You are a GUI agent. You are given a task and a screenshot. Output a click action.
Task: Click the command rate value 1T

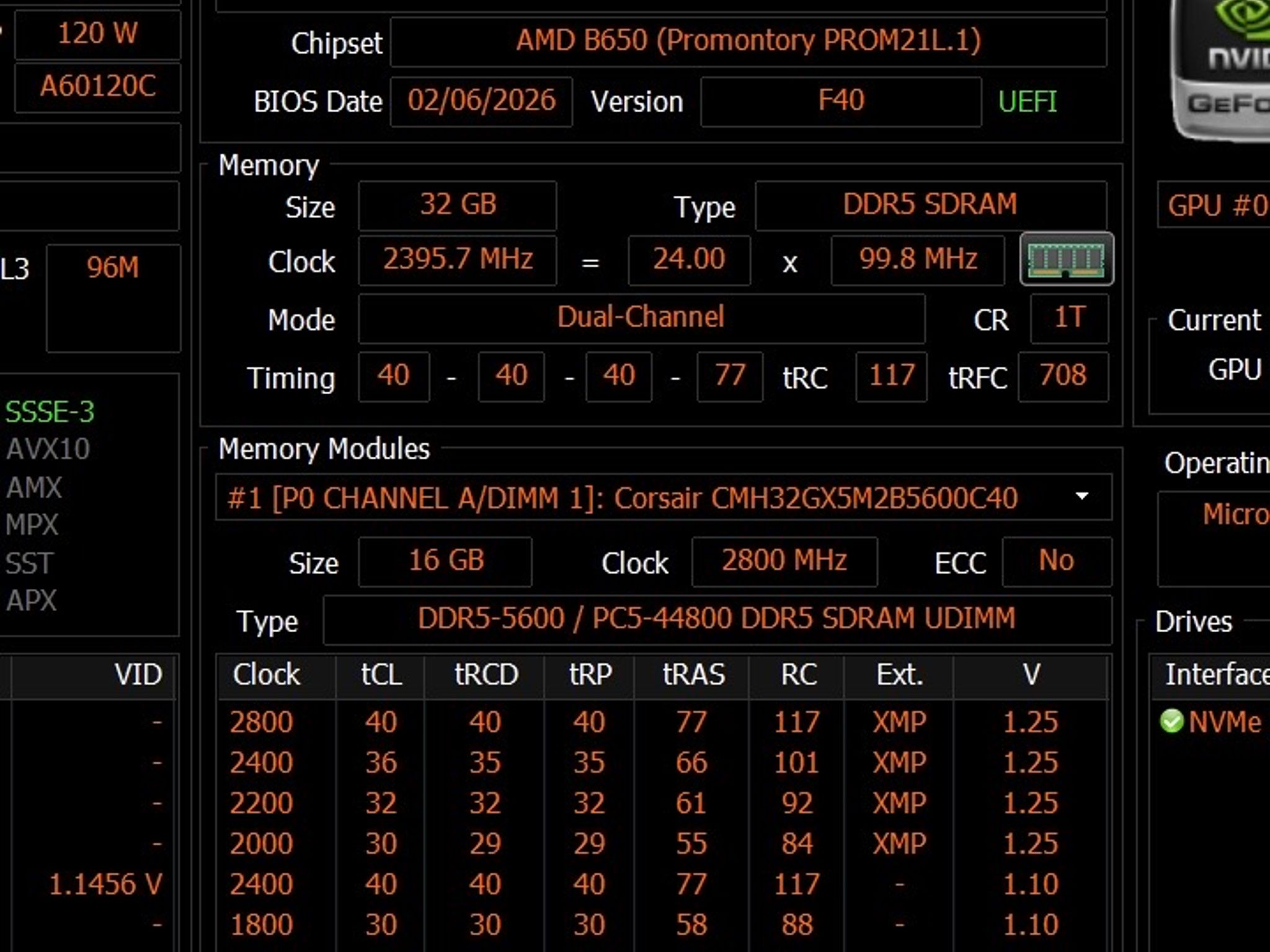tap(1070, 318)
